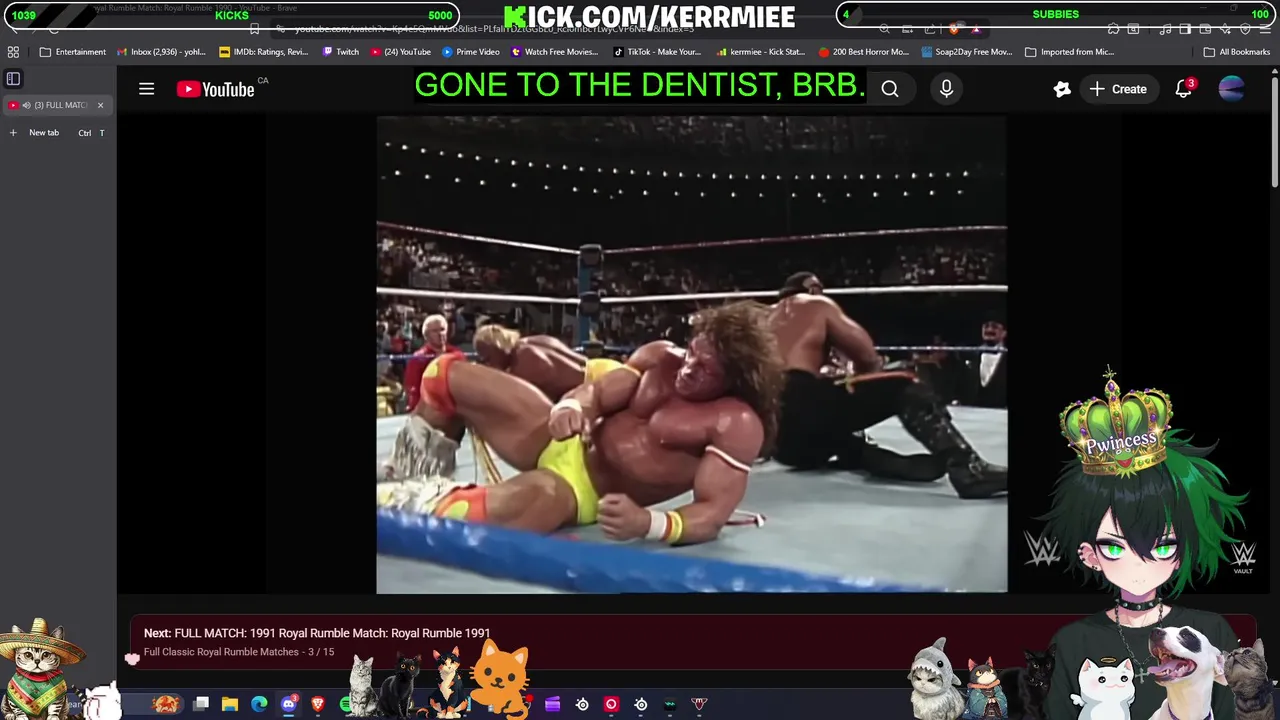Click the YouTube search magnifier button
This screenshot has height=720, width=1280.
click(890, 89)
